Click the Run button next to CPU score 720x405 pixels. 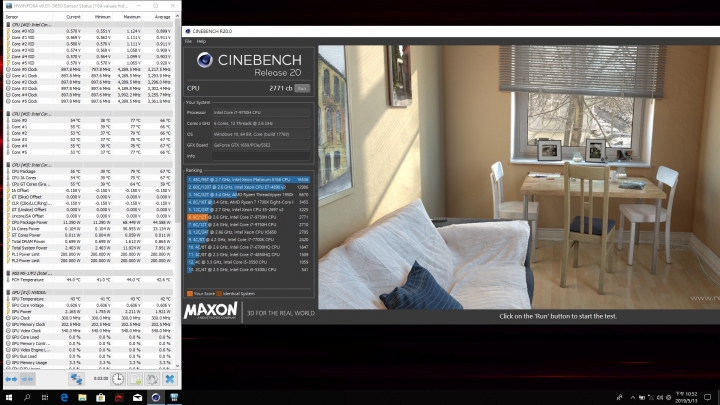tap(302, 88)
